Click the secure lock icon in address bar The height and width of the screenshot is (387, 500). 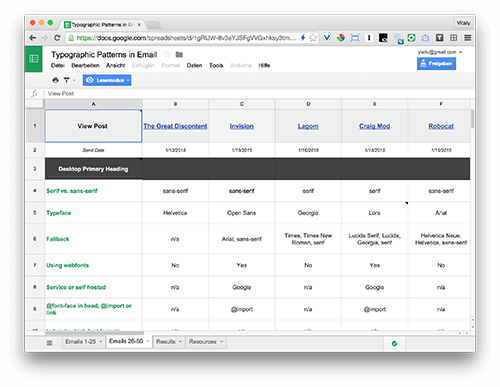pos(71,38)
